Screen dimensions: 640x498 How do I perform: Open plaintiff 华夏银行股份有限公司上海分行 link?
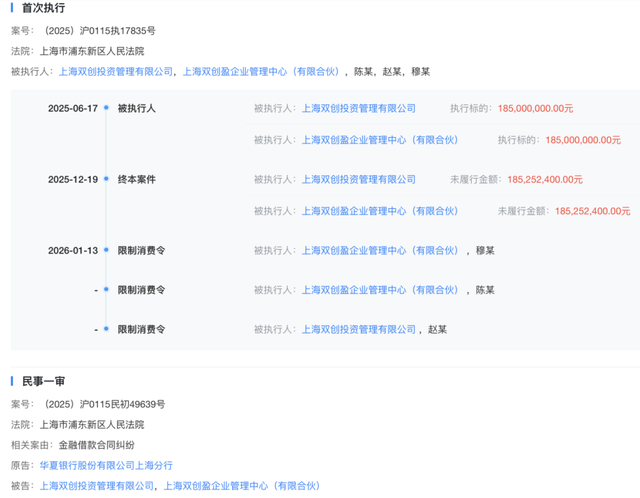pos(106,465)
